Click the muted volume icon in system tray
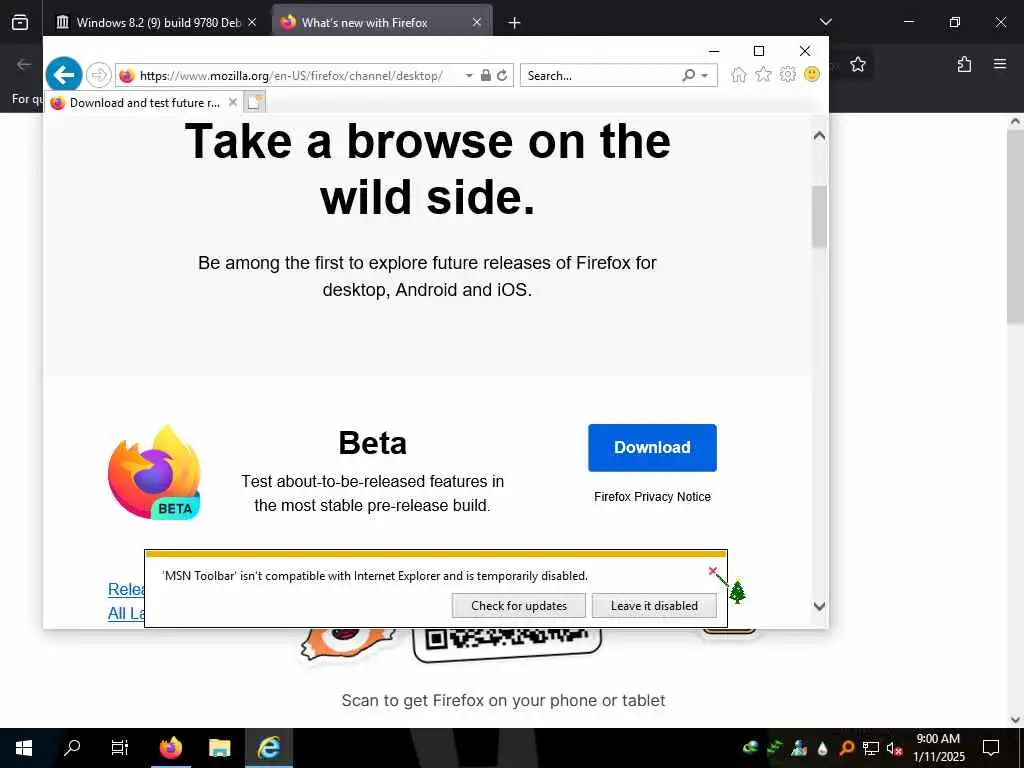Image resolution: width=1024 pixels, height=768 pixels. coord(894,748)
